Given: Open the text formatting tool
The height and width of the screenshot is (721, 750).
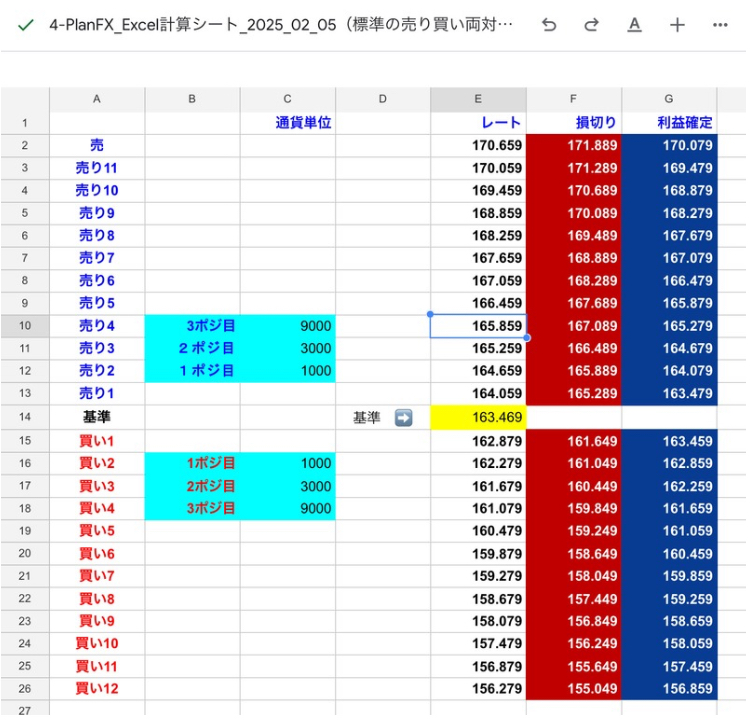Looking at the screenshot, I should point(634,24).
